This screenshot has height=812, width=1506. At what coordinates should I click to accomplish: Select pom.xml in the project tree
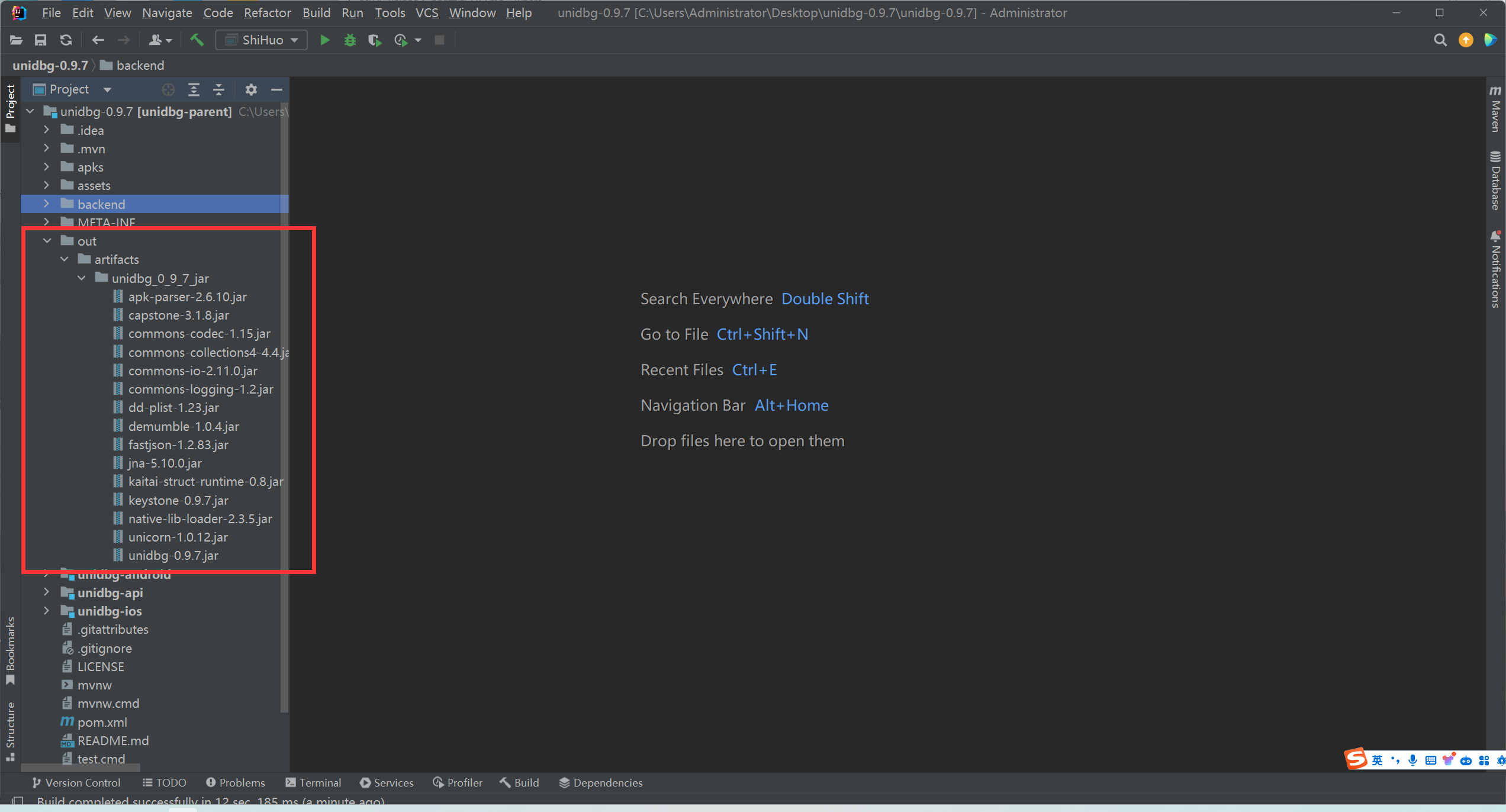click(x=102, y=722)
